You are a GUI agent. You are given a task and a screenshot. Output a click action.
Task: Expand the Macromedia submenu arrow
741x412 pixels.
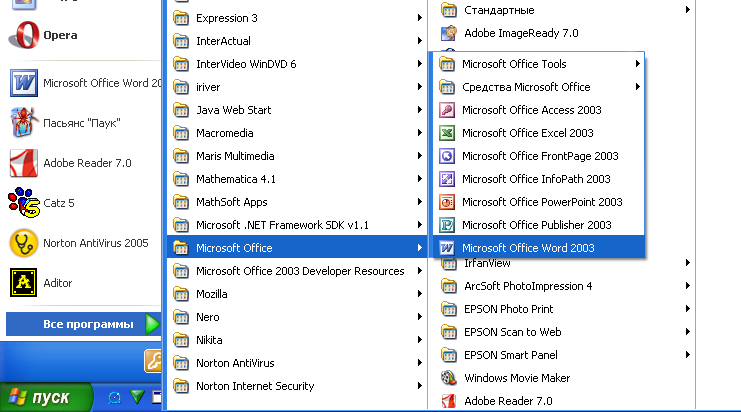[x=420, y=133]
